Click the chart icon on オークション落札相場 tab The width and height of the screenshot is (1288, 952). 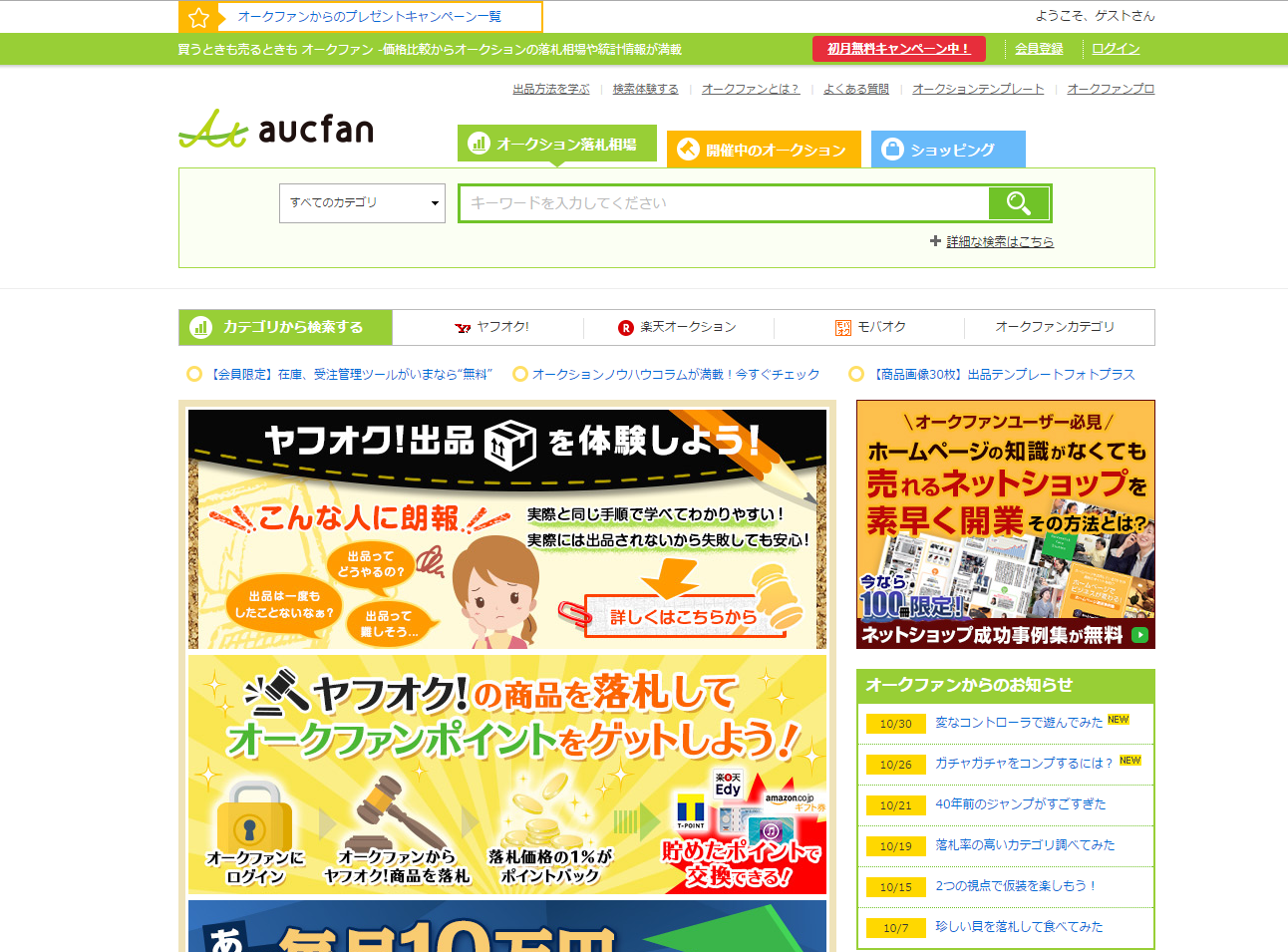pyautogui.click(x=479, y=144)
